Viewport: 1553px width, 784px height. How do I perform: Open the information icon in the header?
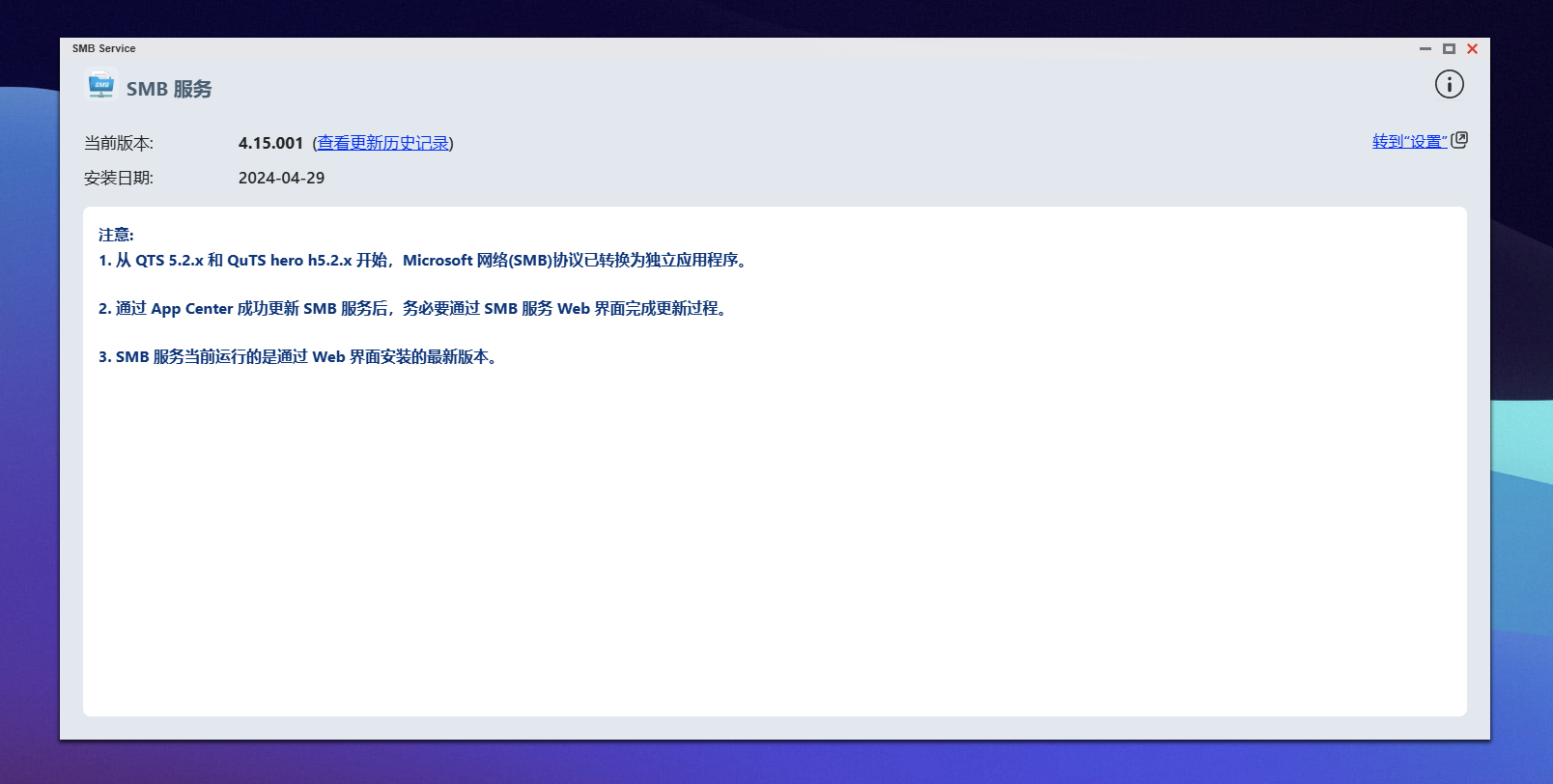(x=1449, y=85)
